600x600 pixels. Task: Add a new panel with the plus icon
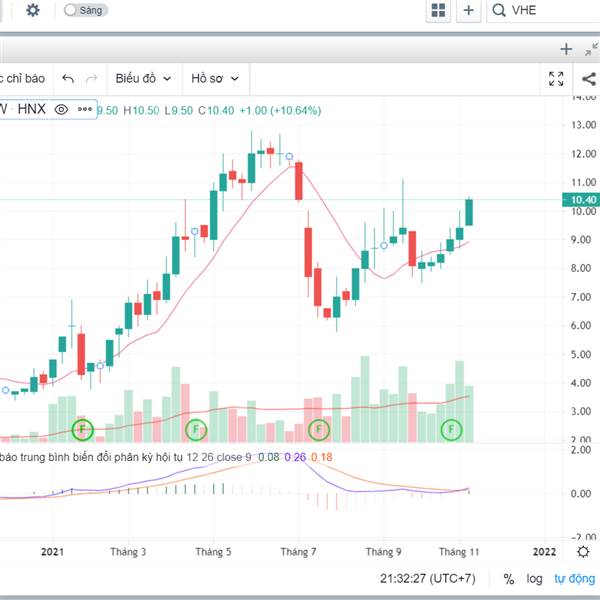pyautogui.click(x=566, y=49)
